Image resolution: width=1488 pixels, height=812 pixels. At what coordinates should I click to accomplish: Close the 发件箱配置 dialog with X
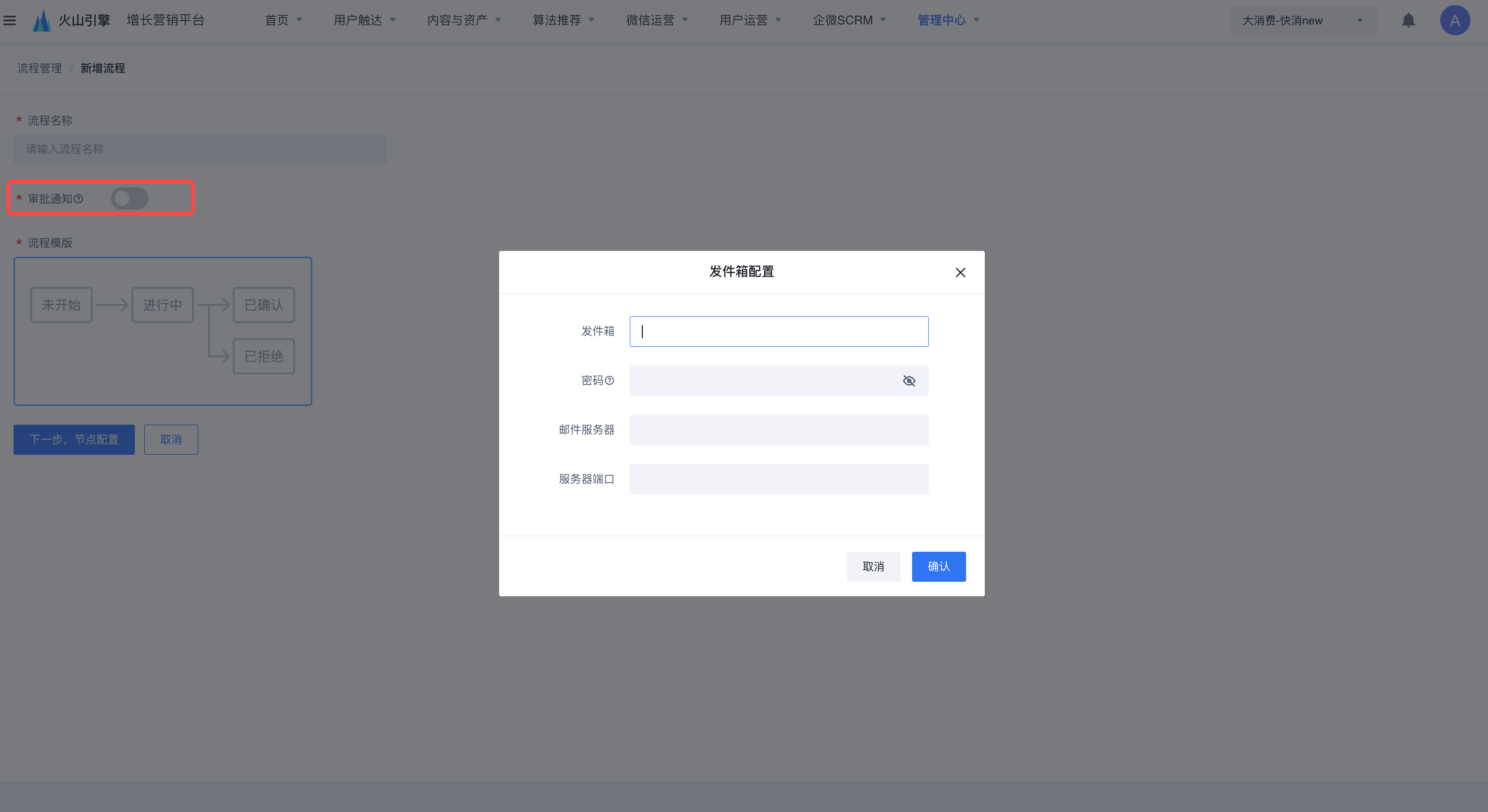point(960,272)
